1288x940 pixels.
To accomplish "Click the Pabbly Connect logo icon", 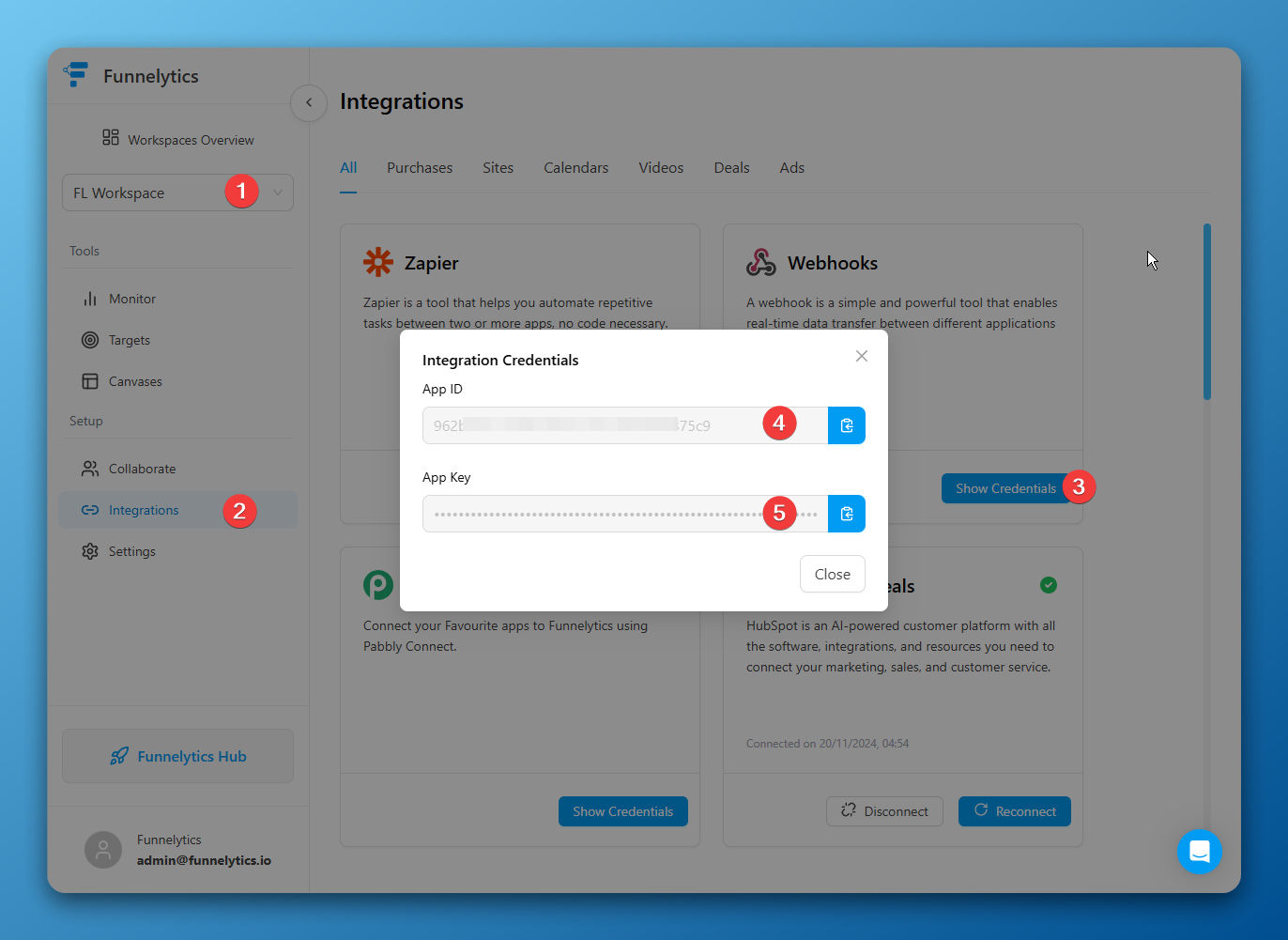I will (378, 585).
